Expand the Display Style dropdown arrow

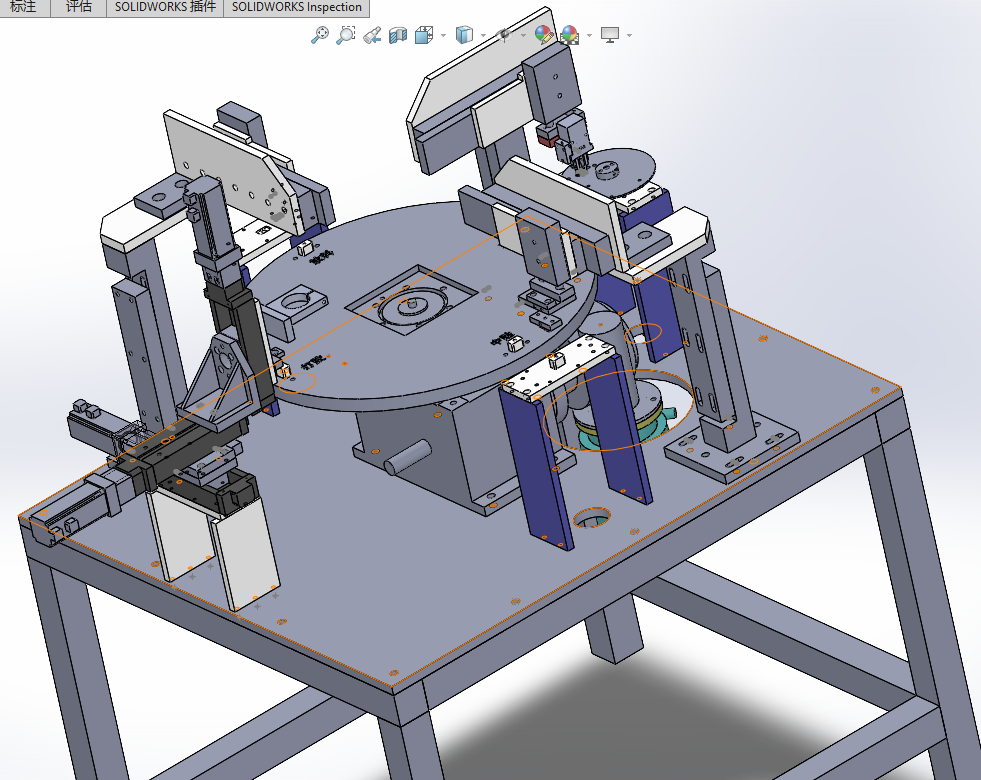click(x=483, y=36)
